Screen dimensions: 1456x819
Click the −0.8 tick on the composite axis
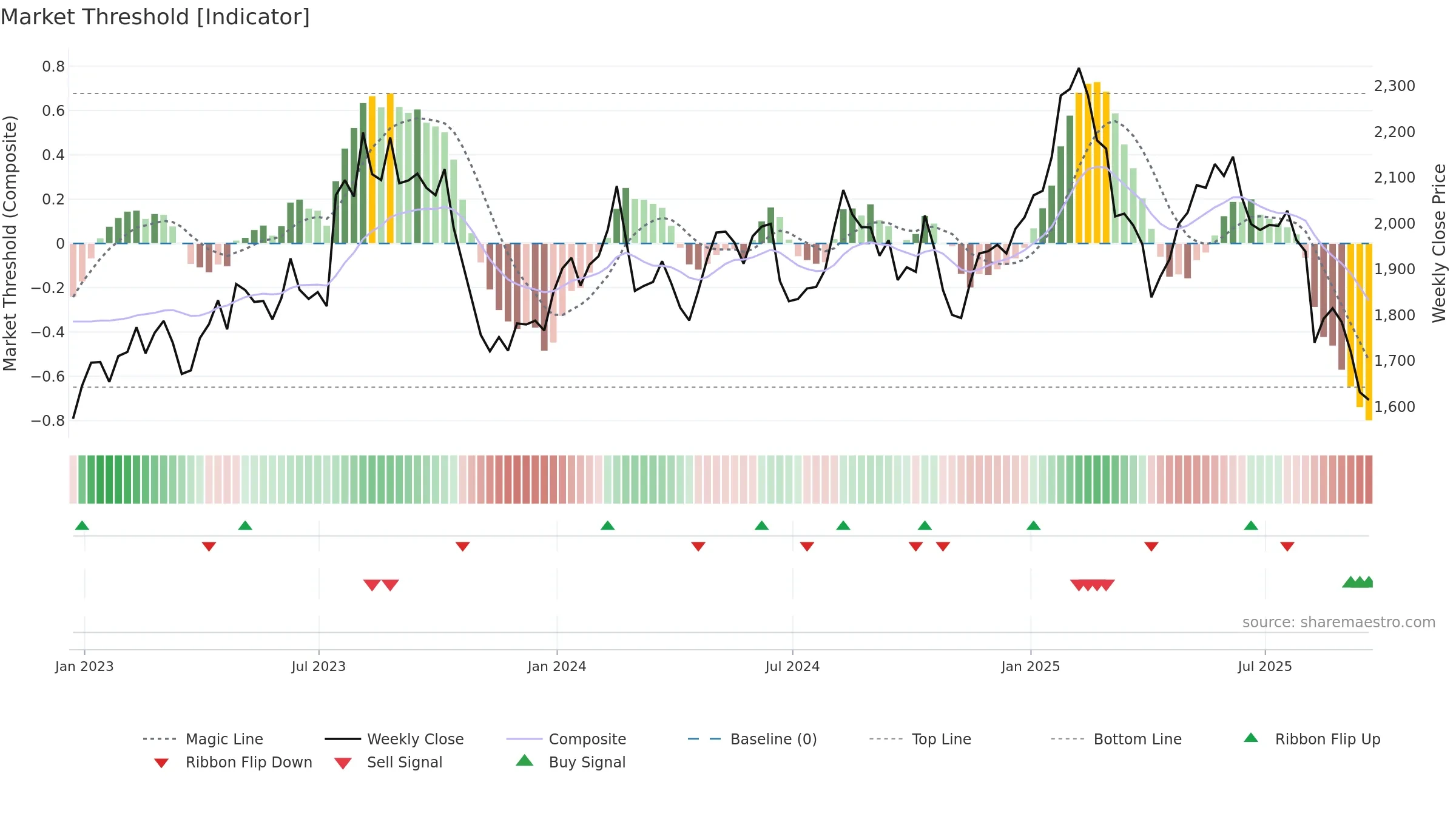48,420
